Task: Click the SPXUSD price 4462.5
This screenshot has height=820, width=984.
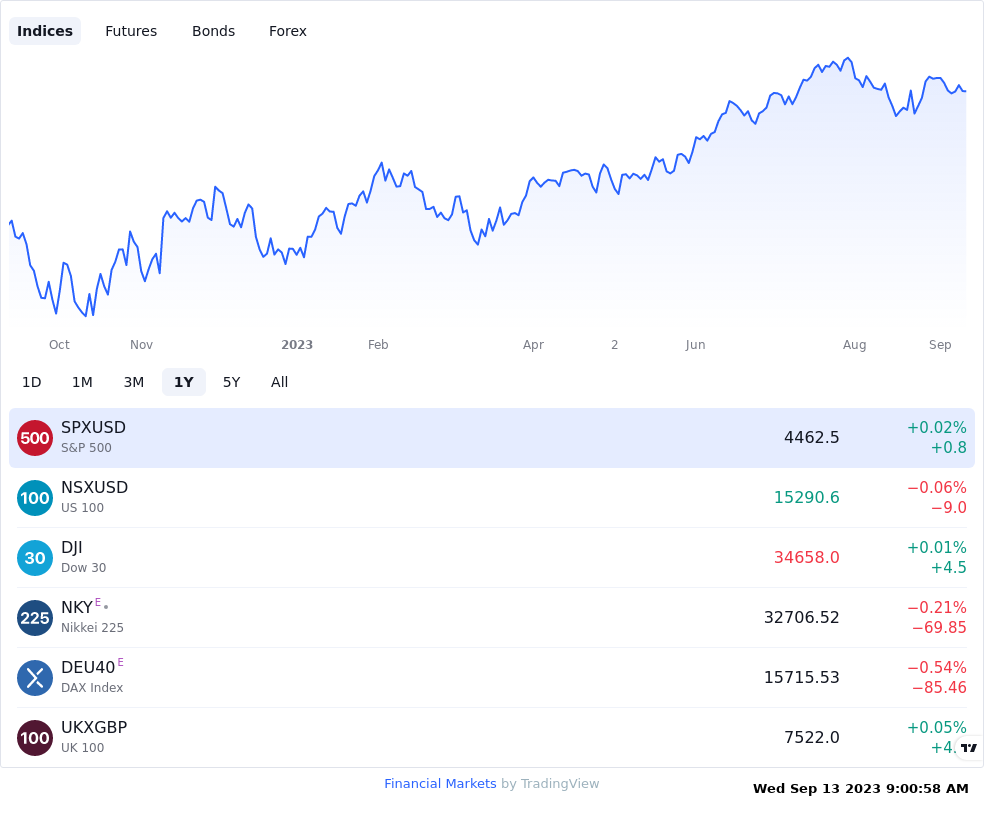Action: pos(811,437)
